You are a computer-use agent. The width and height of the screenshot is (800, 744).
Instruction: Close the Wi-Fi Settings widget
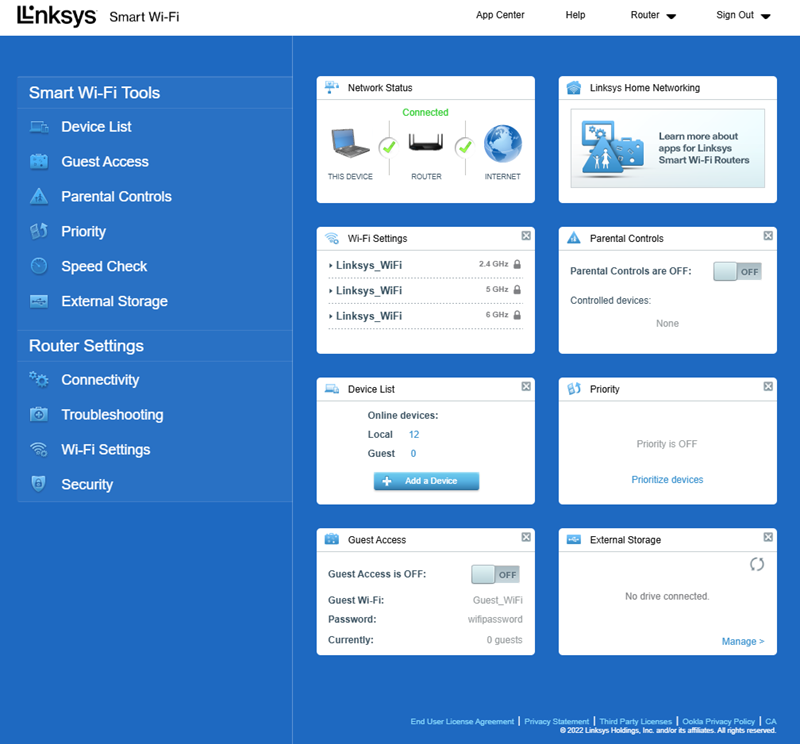[x=526, y=236]
